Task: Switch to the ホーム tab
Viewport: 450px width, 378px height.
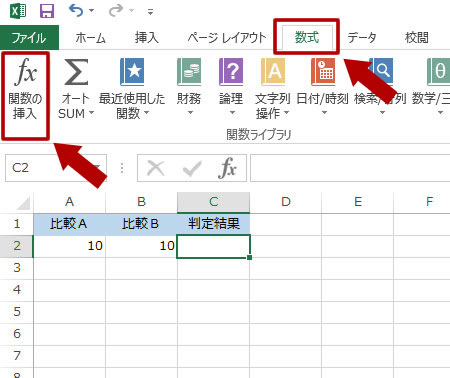Action: tap(90, 37)
